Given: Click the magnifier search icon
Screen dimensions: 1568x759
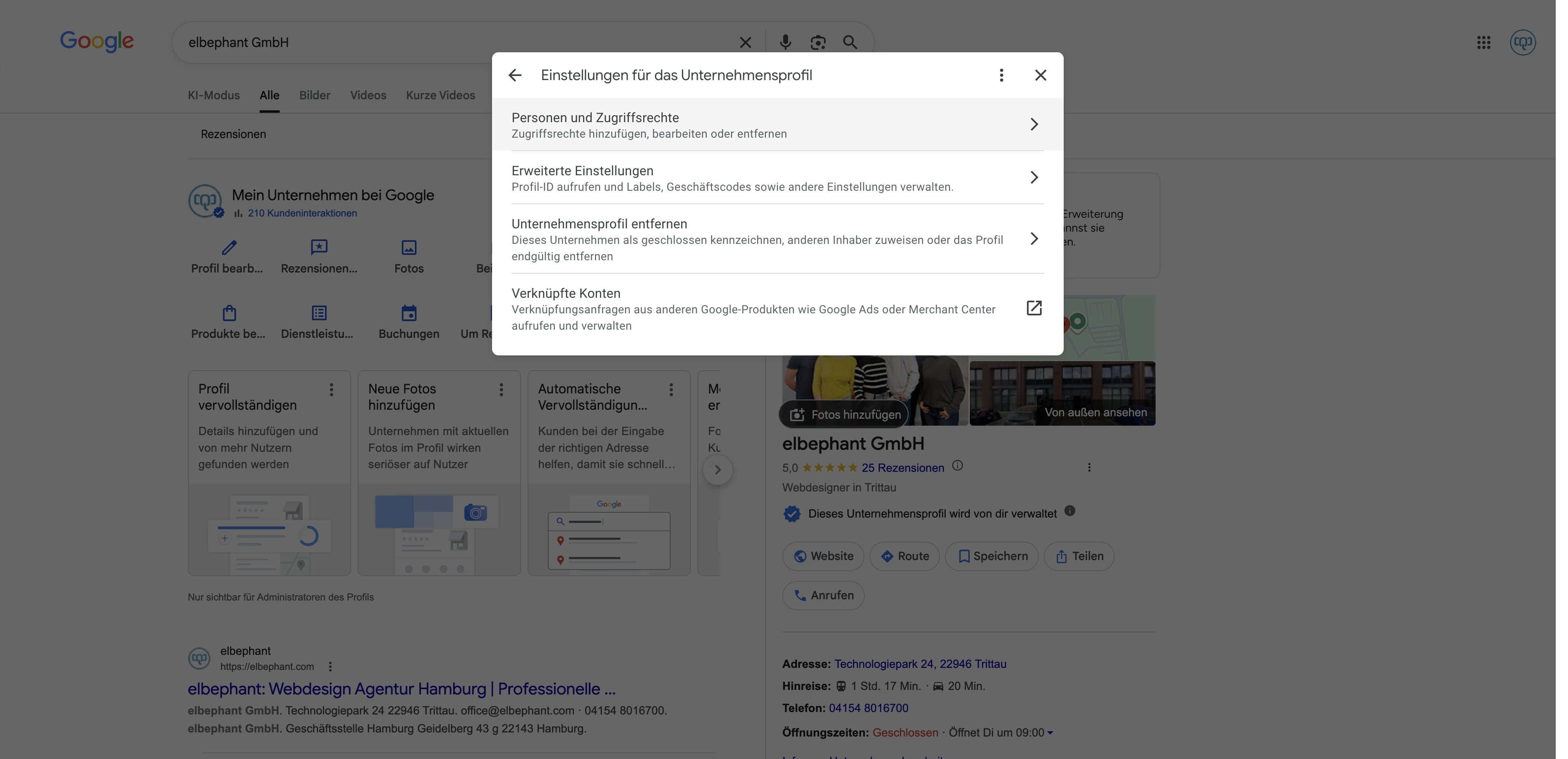Looking at the screenshot, I should tap(850, 42).
